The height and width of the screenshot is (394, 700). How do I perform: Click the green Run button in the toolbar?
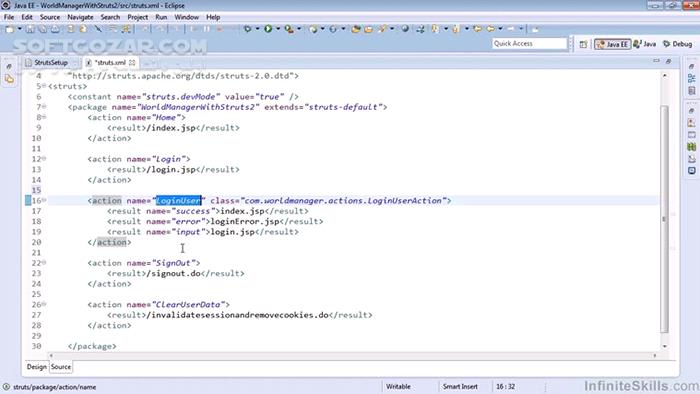pos(268,29)
